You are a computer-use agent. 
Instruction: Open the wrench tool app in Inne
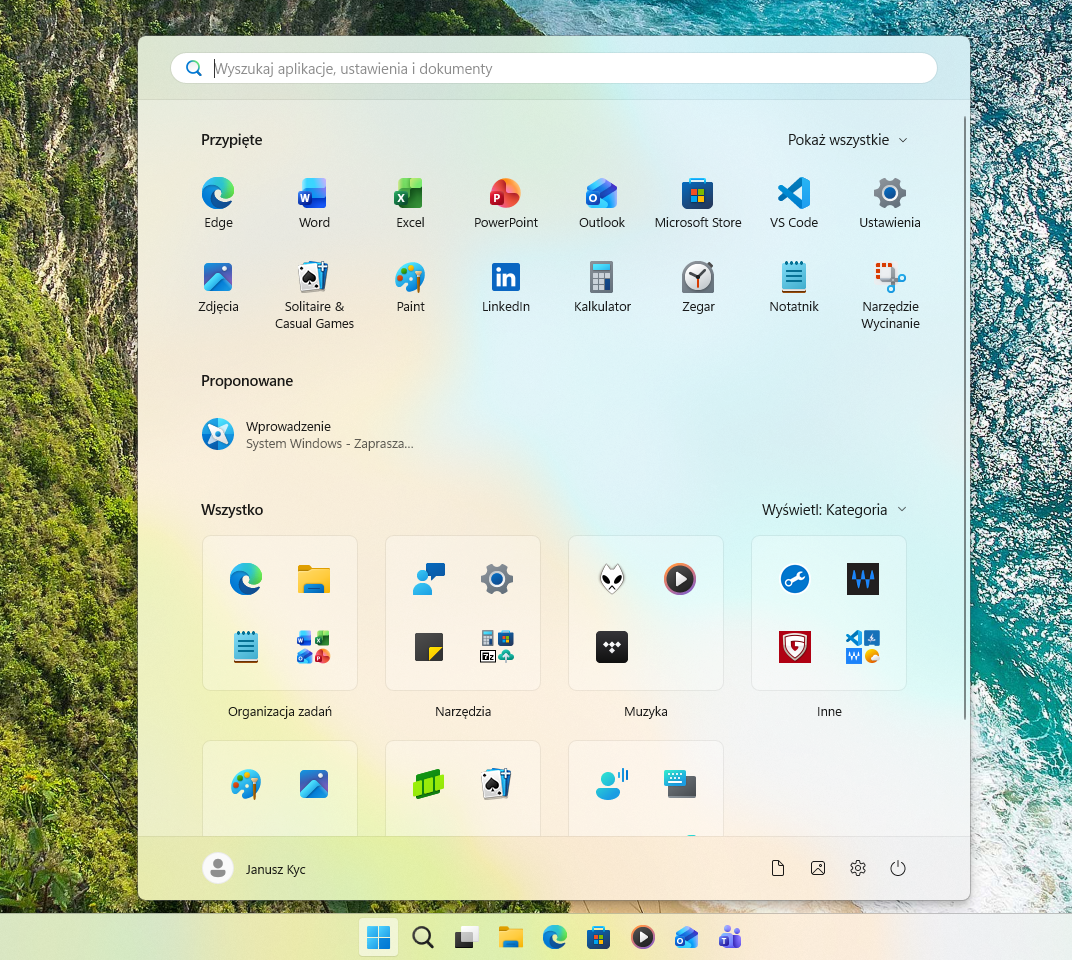coord(794,579)
